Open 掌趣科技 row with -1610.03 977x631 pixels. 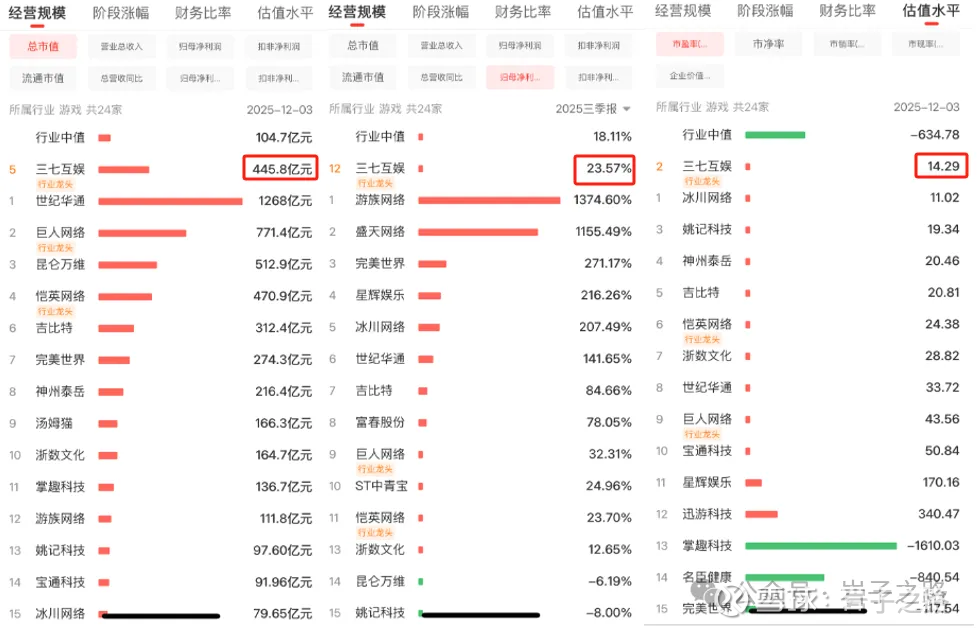pyautogui.click(x=808, y=546)
